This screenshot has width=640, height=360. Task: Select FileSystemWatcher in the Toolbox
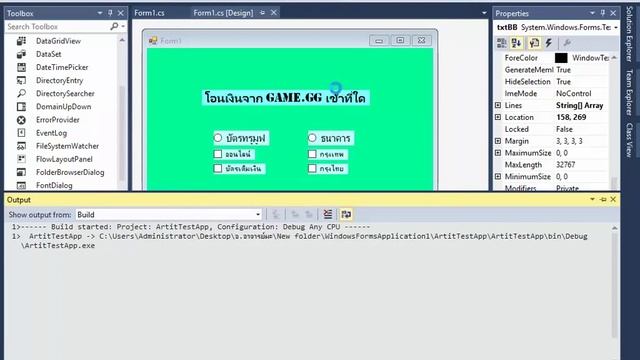pyautogui.click(x=67, y=146)
